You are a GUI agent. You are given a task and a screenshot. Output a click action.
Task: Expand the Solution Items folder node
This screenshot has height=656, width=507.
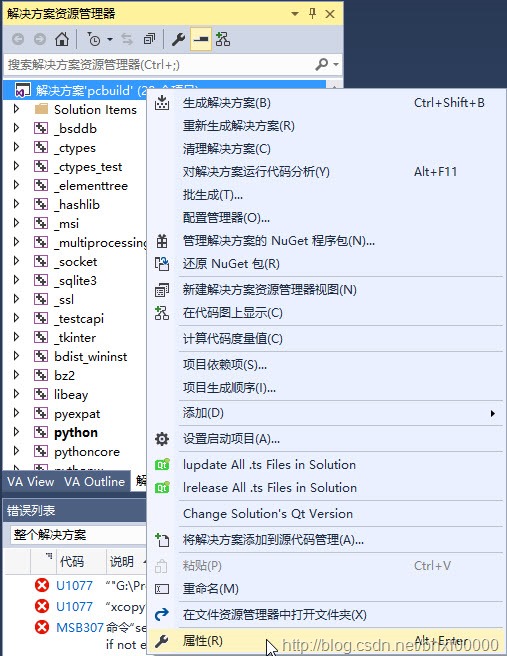(16, 109)
